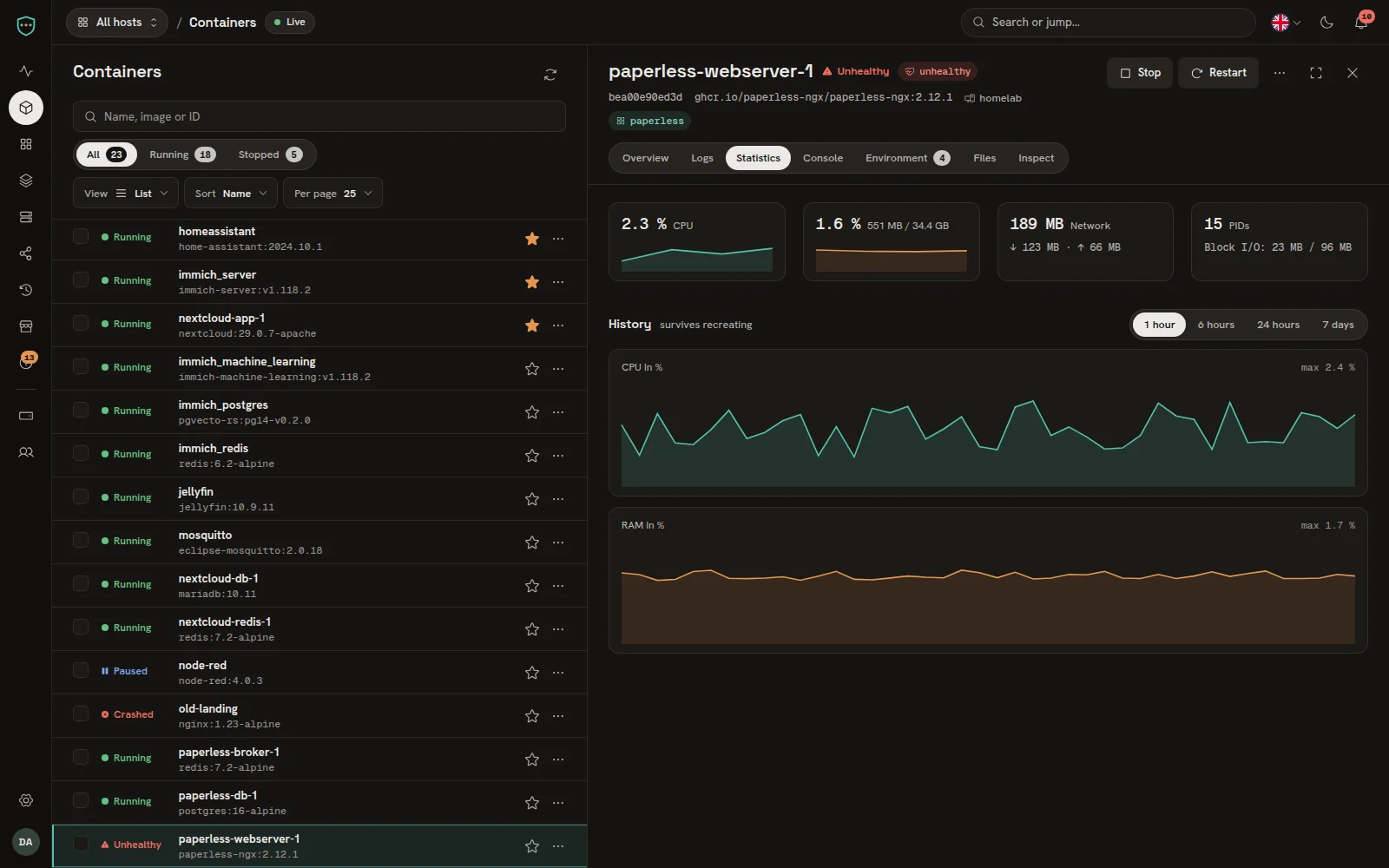Favorite the jellyfin container star
Viewport: 1389px width, 868px height.
pyautogui.click(x=532, y=499)
